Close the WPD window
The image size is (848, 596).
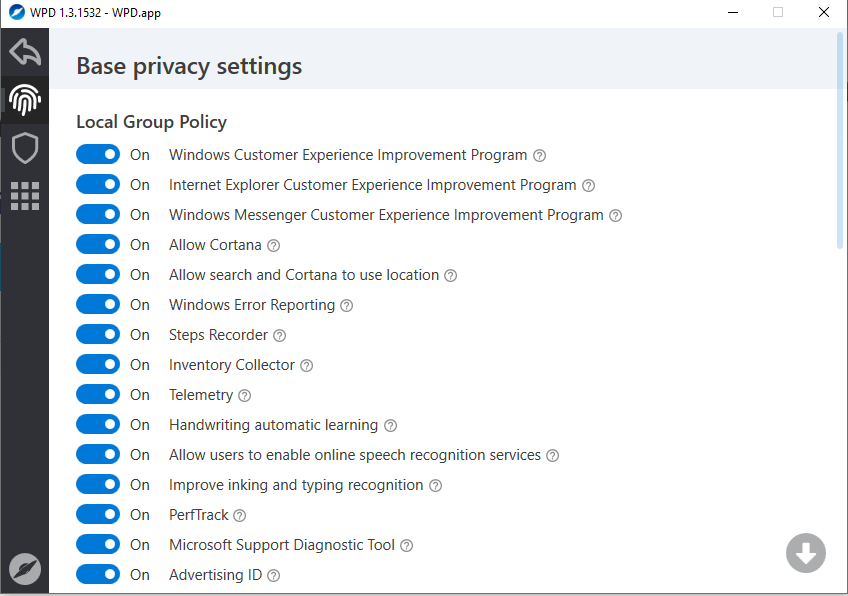click(x=824, y=12)
